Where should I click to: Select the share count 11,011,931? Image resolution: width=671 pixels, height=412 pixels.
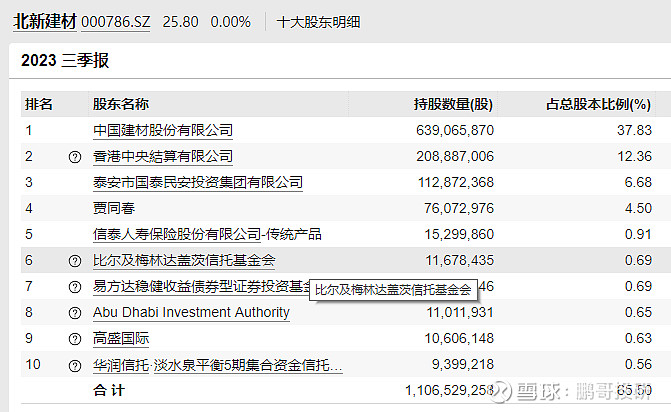pos(460,312)
